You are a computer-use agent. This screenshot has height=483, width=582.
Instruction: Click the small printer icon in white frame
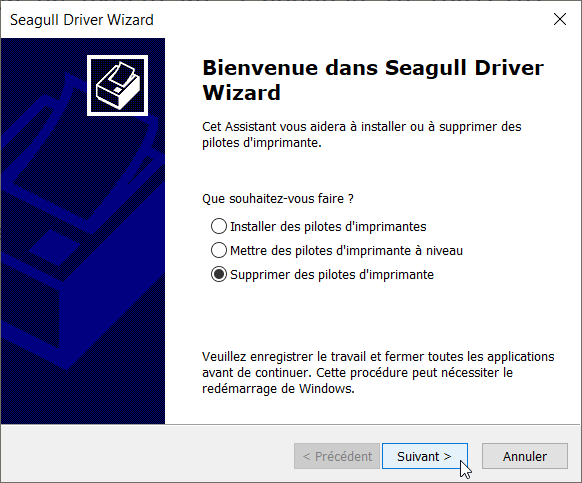(117, 85)
